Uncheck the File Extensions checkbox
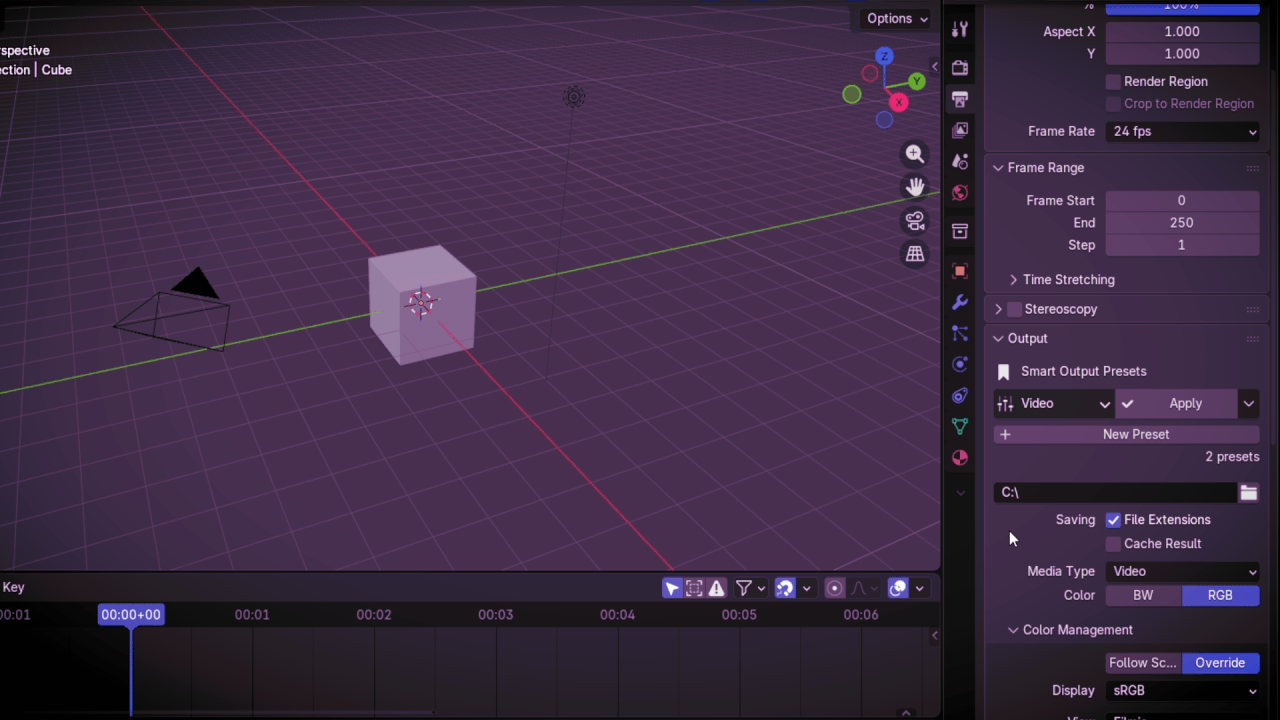The height and width of the screenshot is (720, 1280). point(1113,520)
